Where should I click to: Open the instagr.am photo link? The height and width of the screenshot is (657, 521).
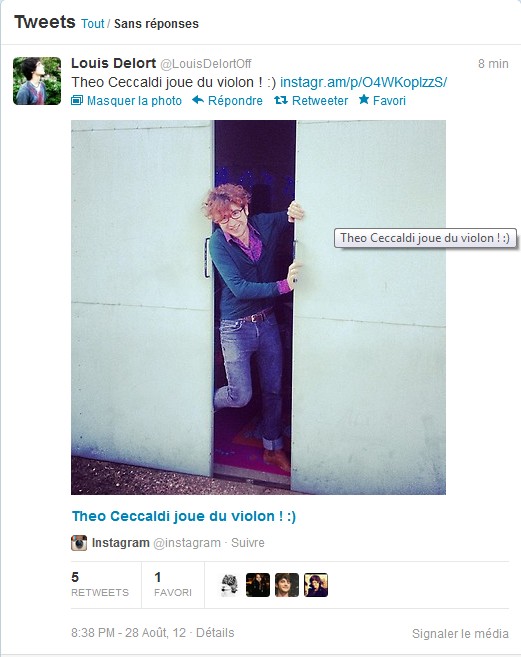pyautogui.click(x=363, y=82)
